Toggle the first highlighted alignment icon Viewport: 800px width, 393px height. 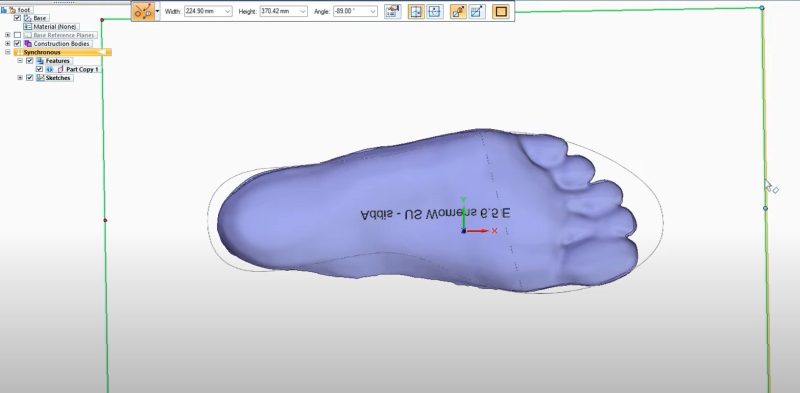[x=416, y=11]
